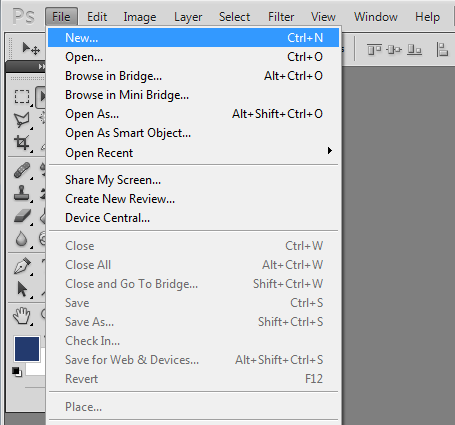Click the Align vertical centers icon
Viewport: 455px width, 425px height.
point(394,50)
